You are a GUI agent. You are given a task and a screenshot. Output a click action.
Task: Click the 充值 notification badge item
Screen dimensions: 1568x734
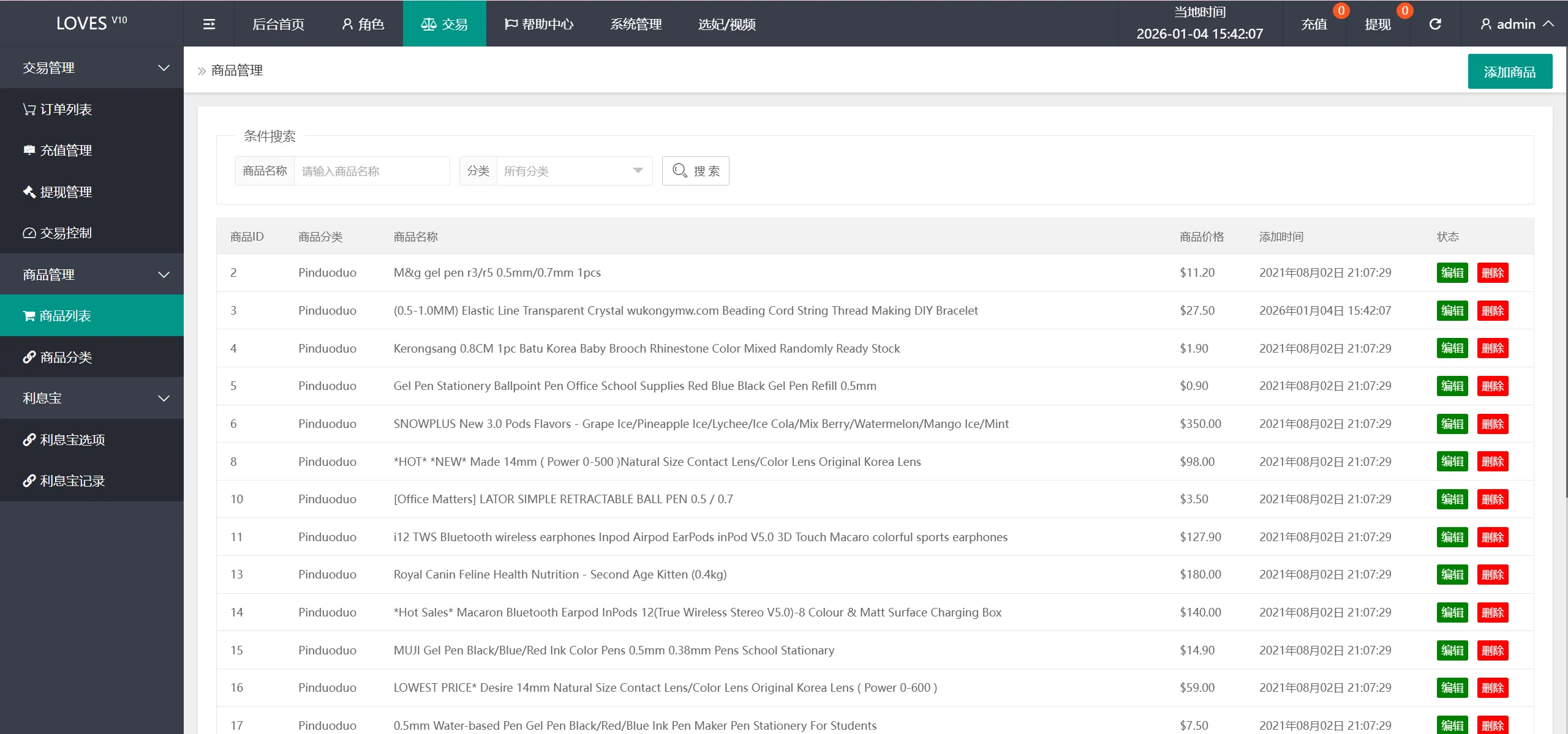(1314, 24)
